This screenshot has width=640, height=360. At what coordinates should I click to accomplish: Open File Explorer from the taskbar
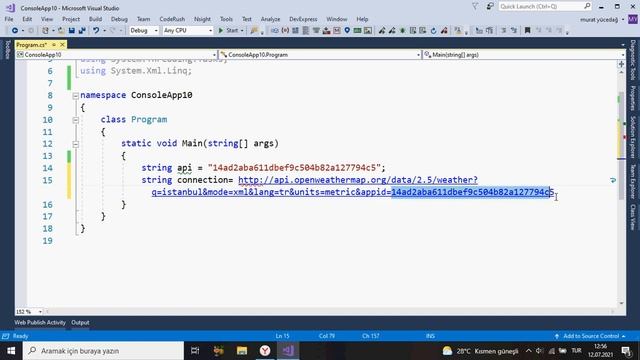coord(242,351)
